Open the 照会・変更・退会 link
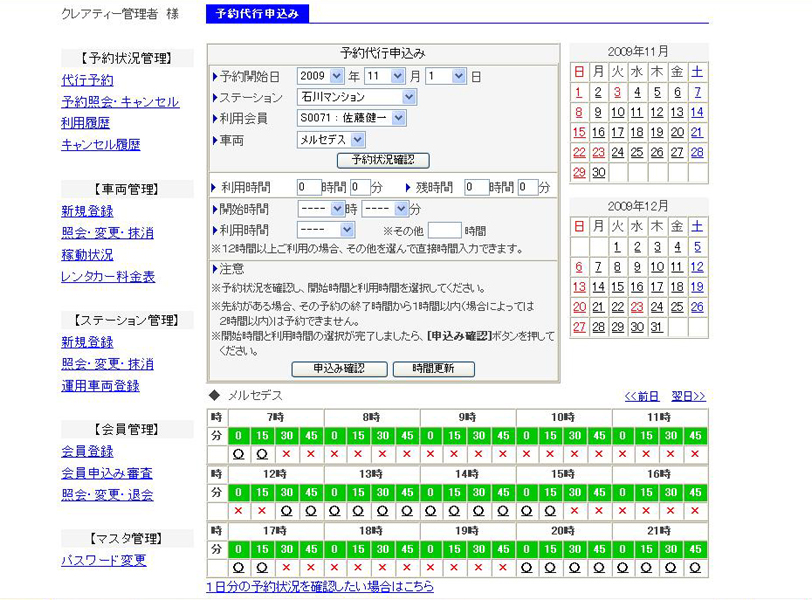 coord(107,495)
